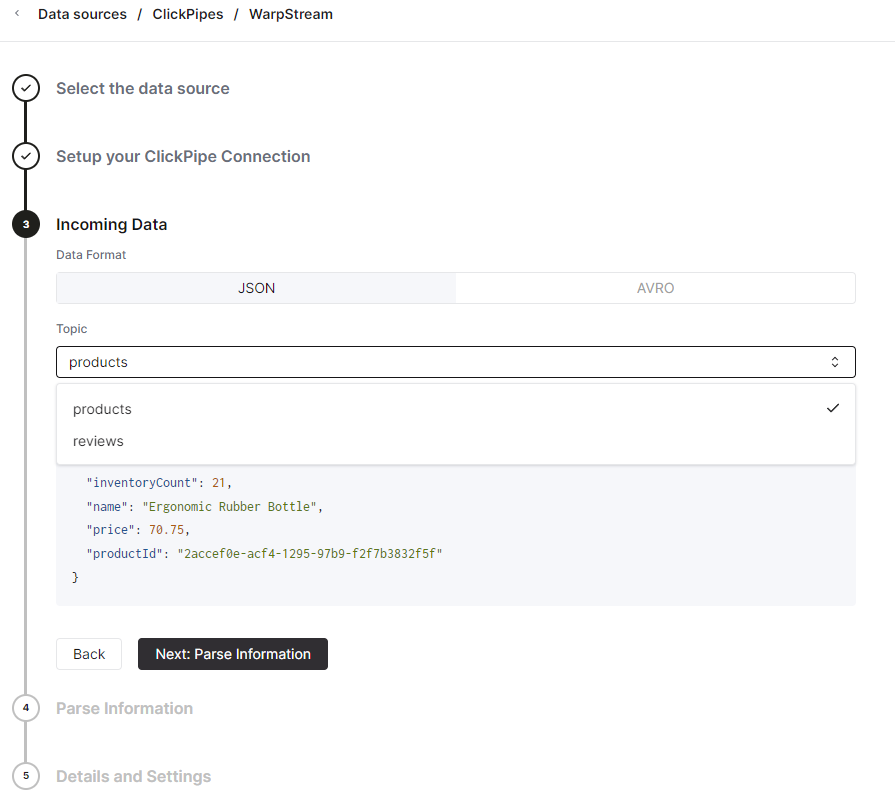Click the step 5 number circle
The width and height of the screenshot is (895, 806).
[26, 776]
